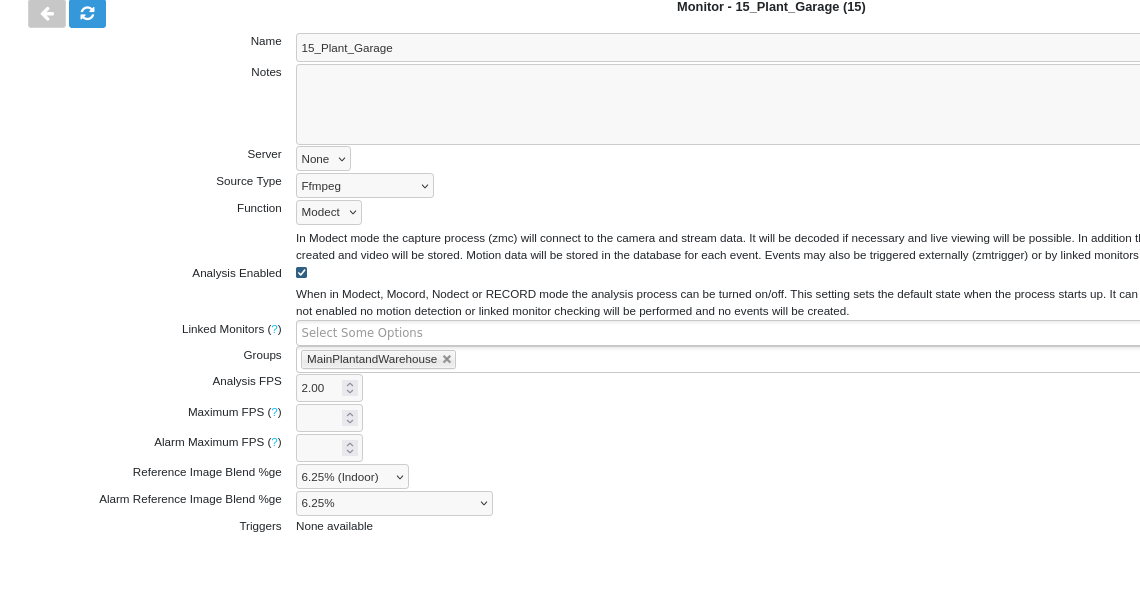
Task: Click the page title Monitor - 15_Plant_Garage (15)
Action: click(771, 7)
